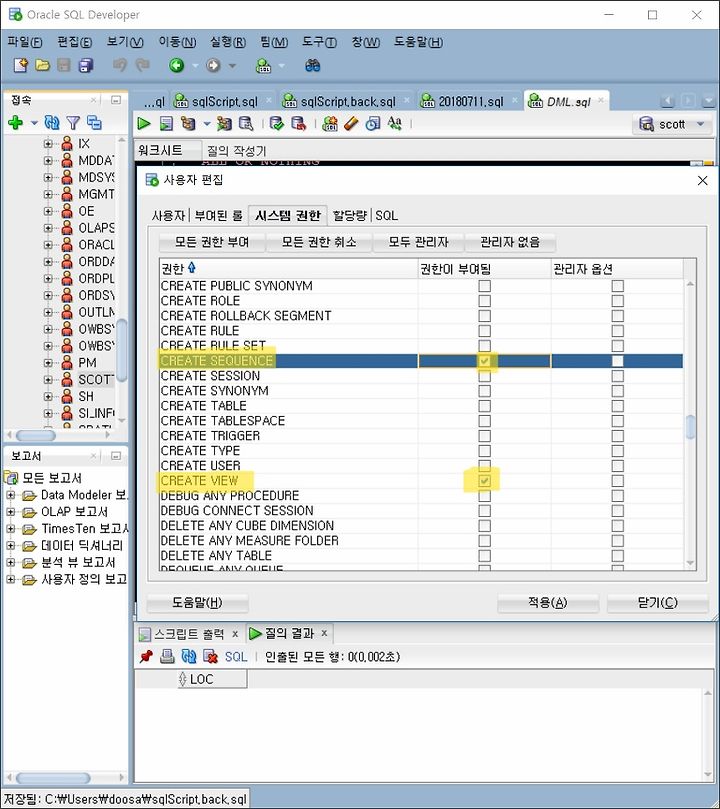Check CREATE ROLE admin option checkbox
Screen dimensions: 720x809
point(617,301)
